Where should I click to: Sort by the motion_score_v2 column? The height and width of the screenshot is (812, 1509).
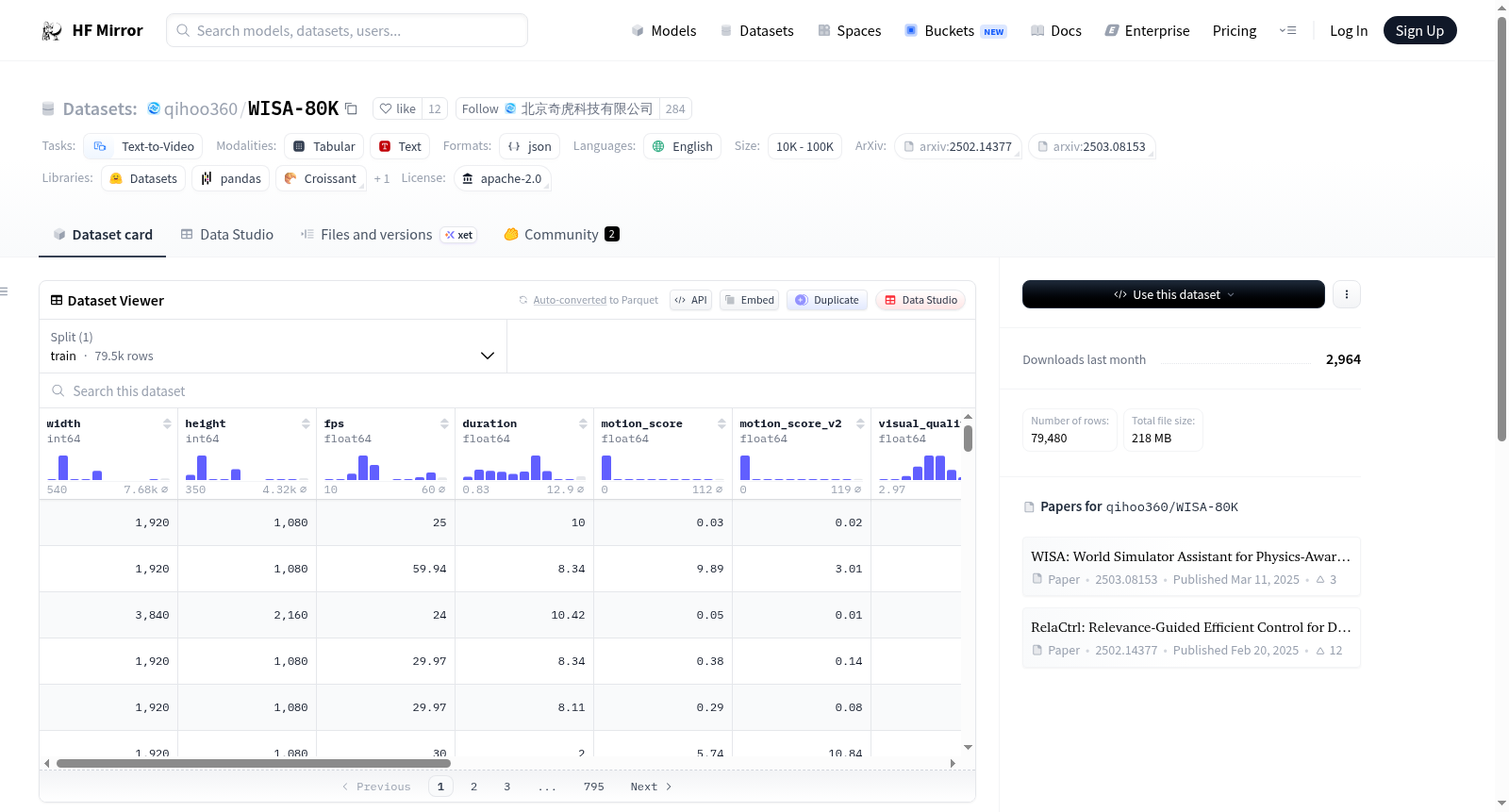click(860, 424)
